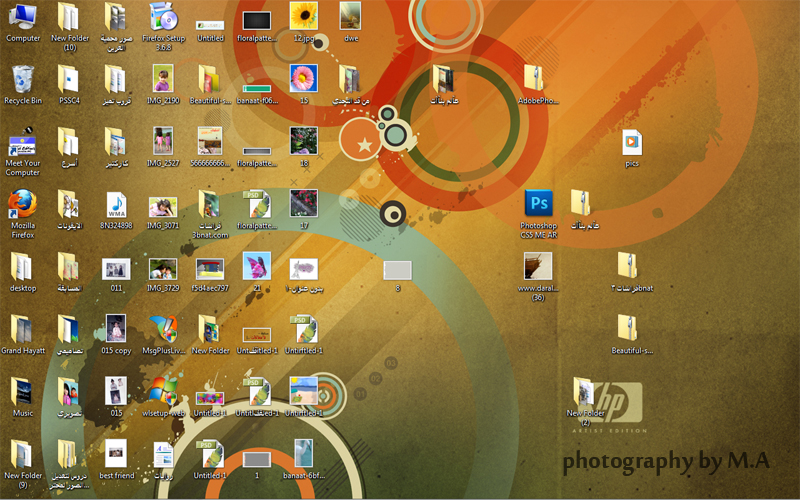Image resolution: width=800 pixels, height=500 pixels.
Task: Select the beach scene Untitled-1 thumbnail
Action: [x=304, y=391]
